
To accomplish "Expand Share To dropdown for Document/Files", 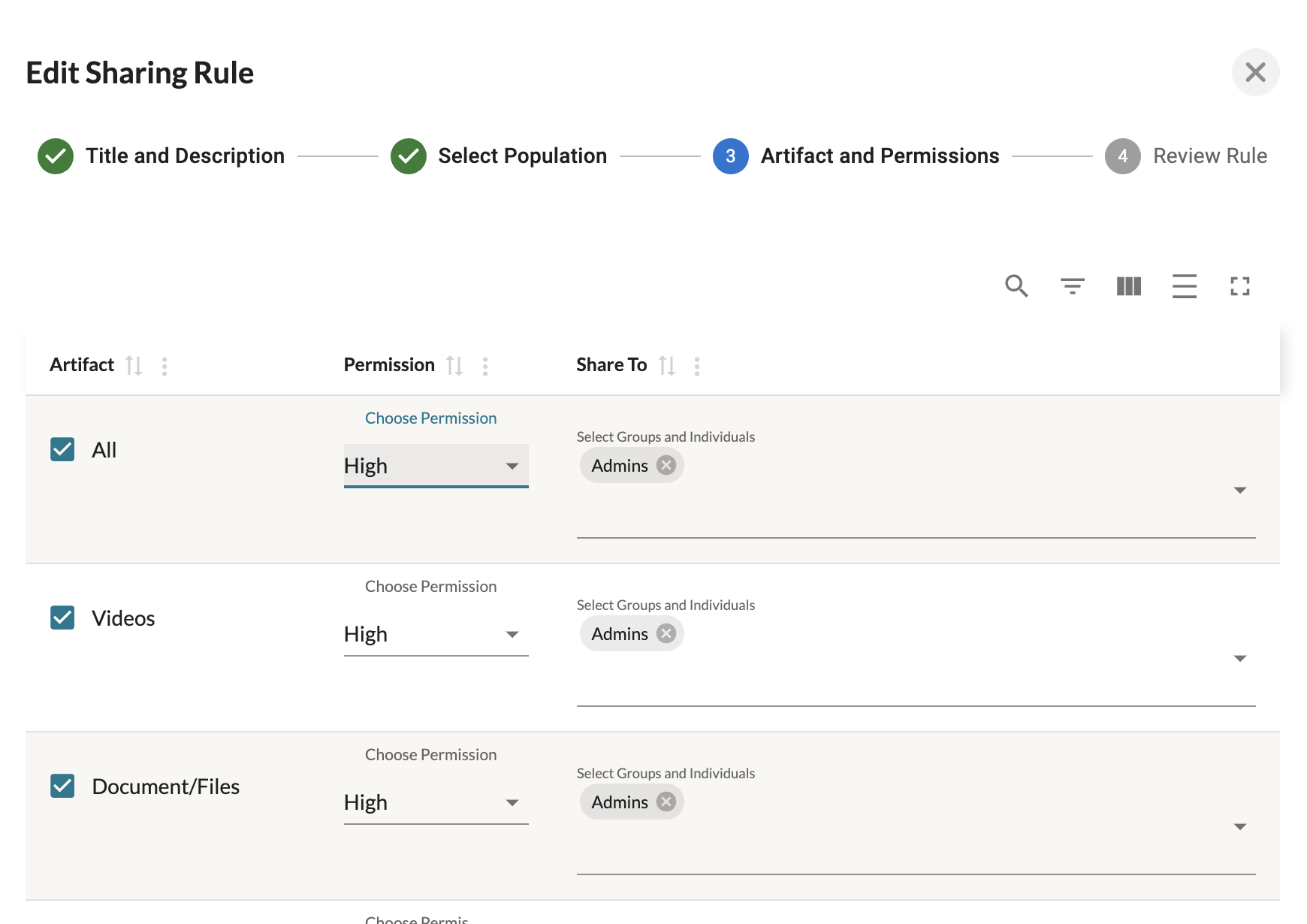I will tap(1239, 827).
